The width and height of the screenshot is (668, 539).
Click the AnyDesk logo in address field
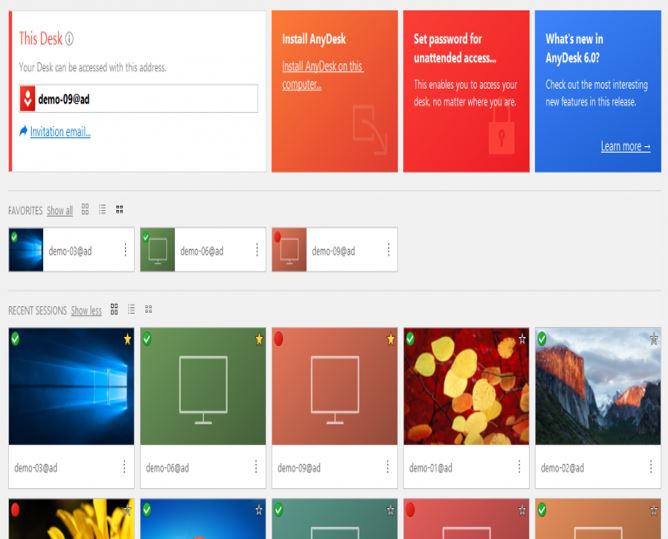27,99
